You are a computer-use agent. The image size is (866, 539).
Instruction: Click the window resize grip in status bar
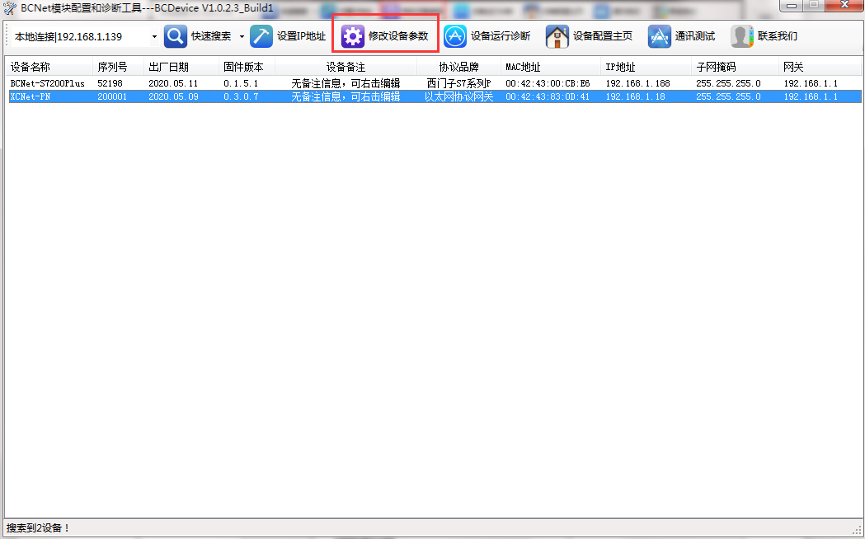pyautogui.click(x=857, y=530)
